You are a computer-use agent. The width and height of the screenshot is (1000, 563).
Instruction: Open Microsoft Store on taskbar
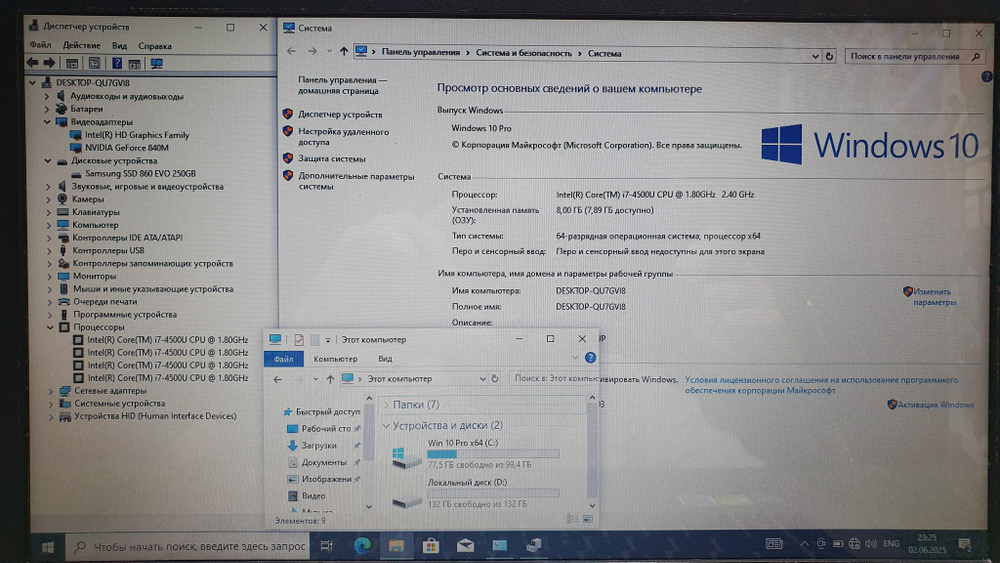430,546
